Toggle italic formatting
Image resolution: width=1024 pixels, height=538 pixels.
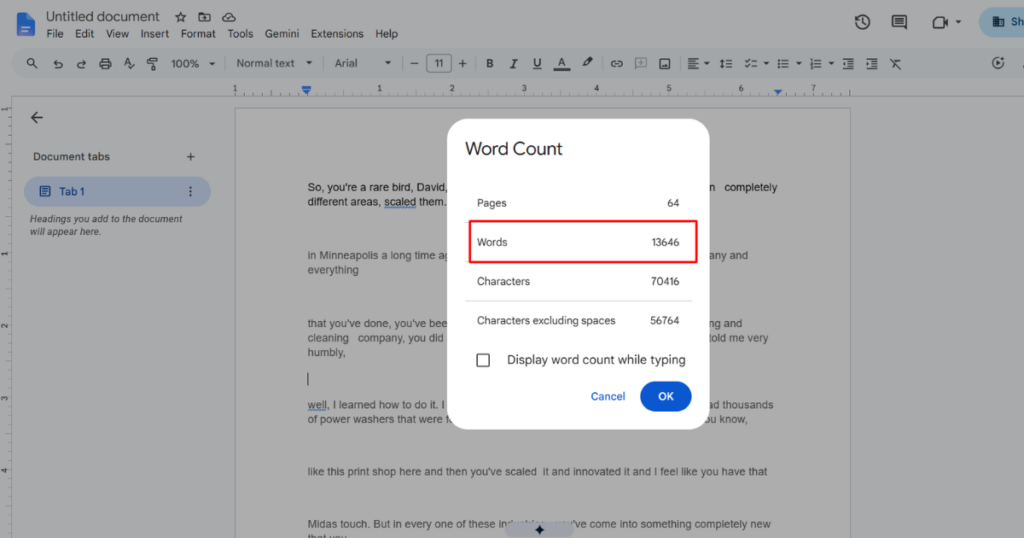[513, 63]
